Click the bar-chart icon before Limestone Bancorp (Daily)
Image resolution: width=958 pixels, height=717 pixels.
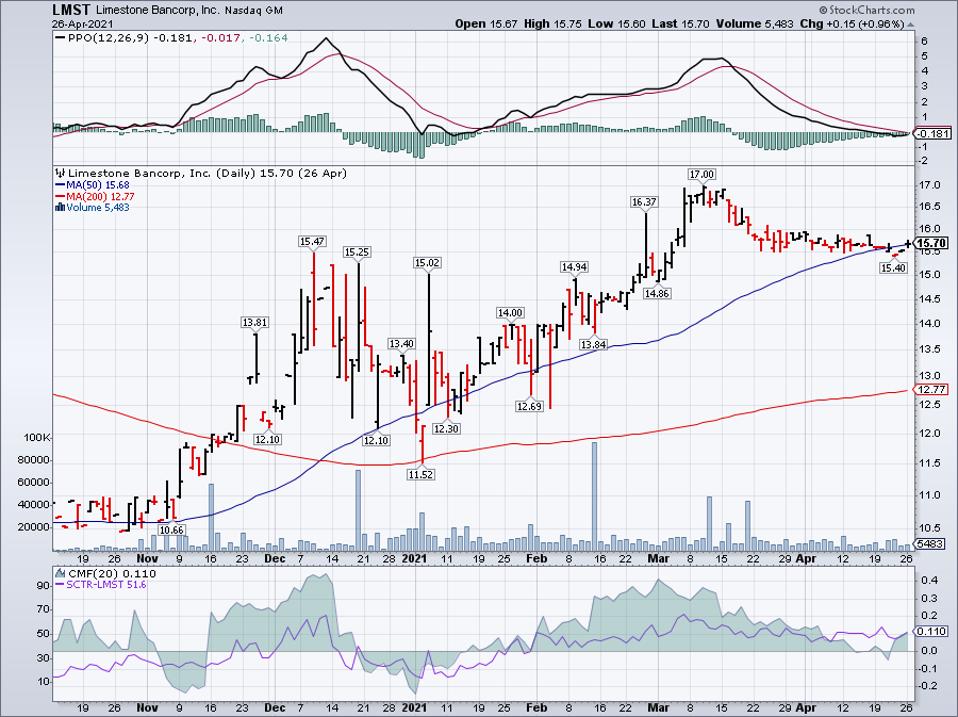[x=59, y=173]
